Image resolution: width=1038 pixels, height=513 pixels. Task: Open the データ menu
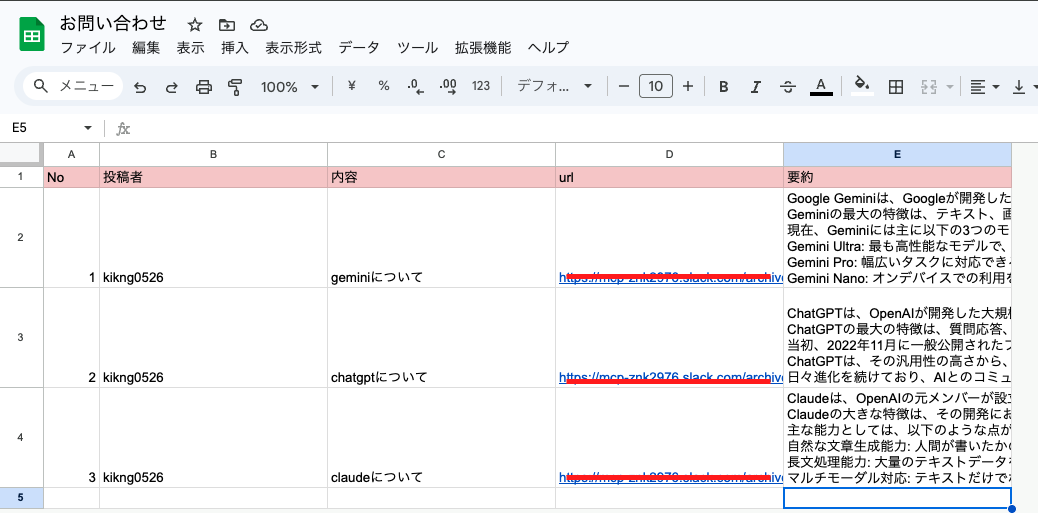point(359,48)
